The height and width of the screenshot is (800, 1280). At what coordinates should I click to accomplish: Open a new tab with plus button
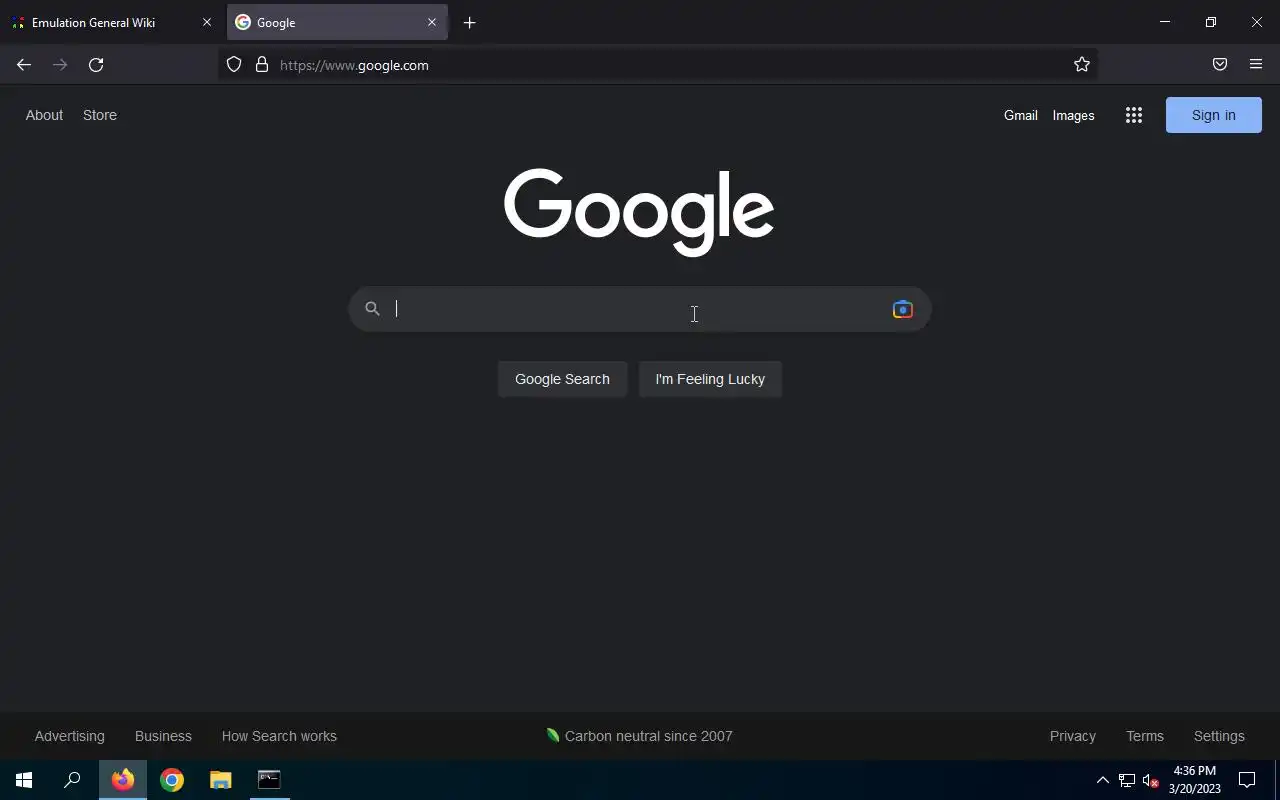click(469, 22)
